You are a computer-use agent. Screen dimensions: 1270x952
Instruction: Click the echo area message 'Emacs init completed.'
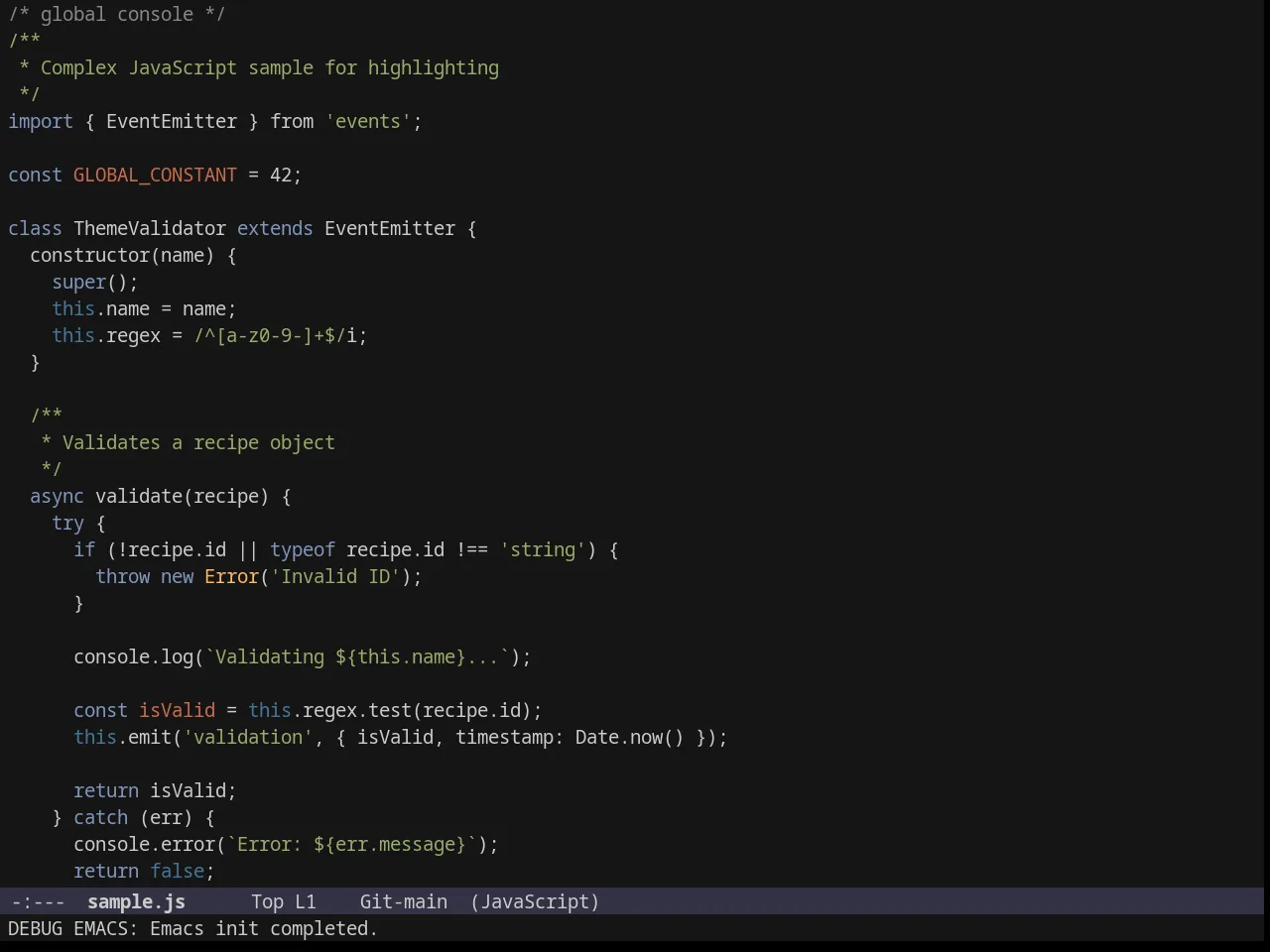pyautogui.click(x=264, y=928)
